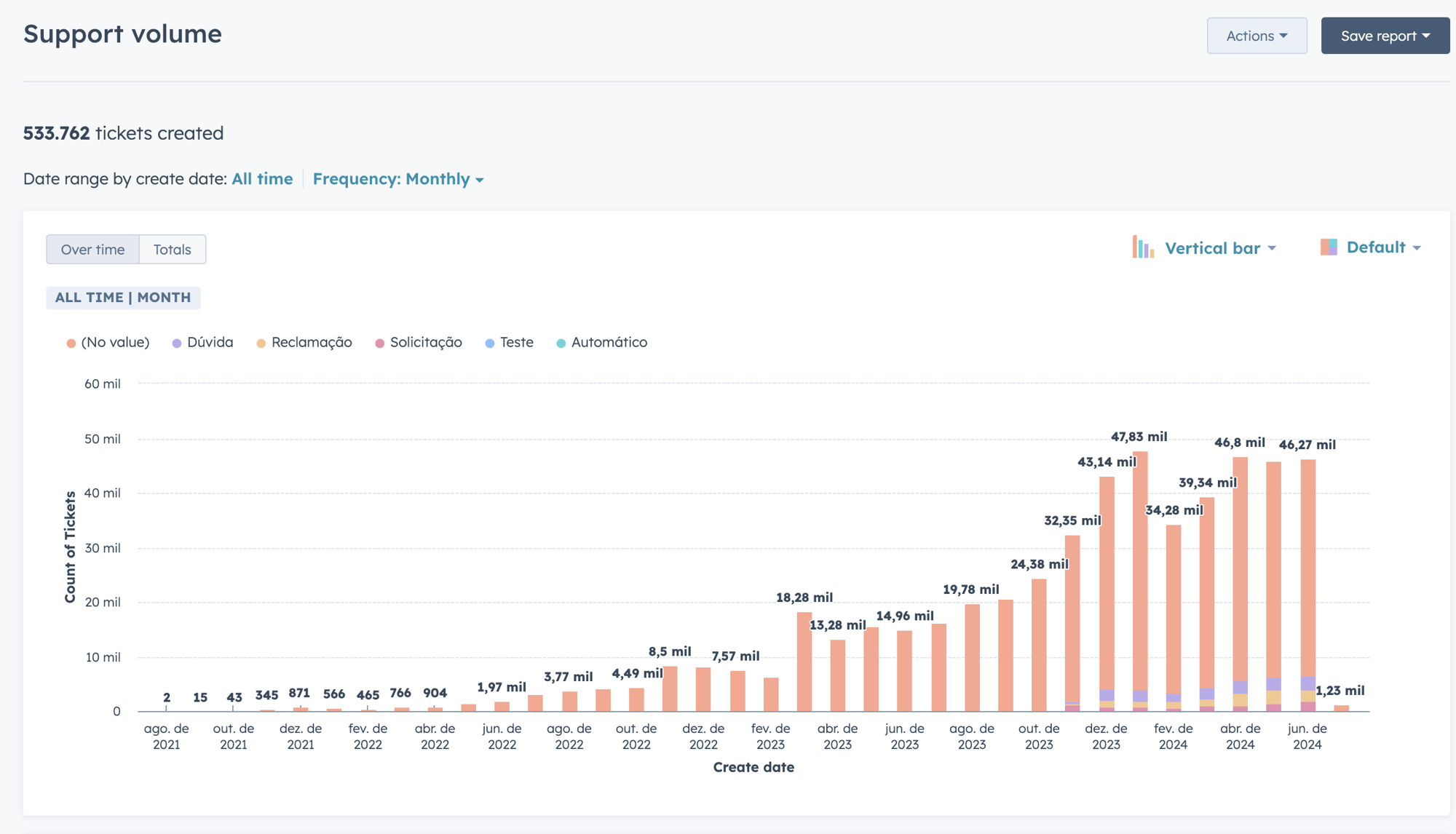This screenshot has width=1456, height=834.
Task: Click the 3,77 mil data label
Action: point(569,677)
